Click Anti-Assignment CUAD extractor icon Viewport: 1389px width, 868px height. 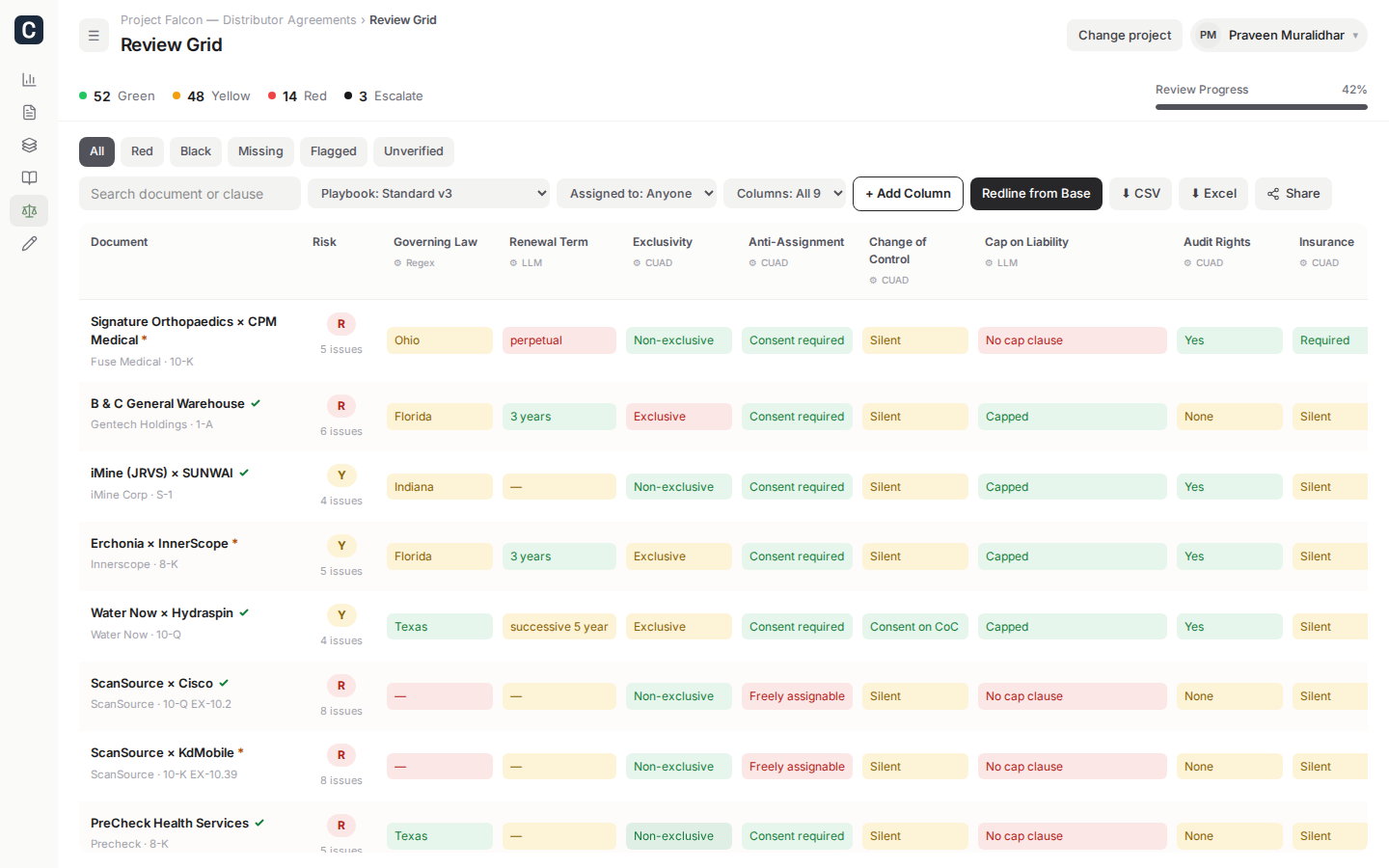coord(752,263)
